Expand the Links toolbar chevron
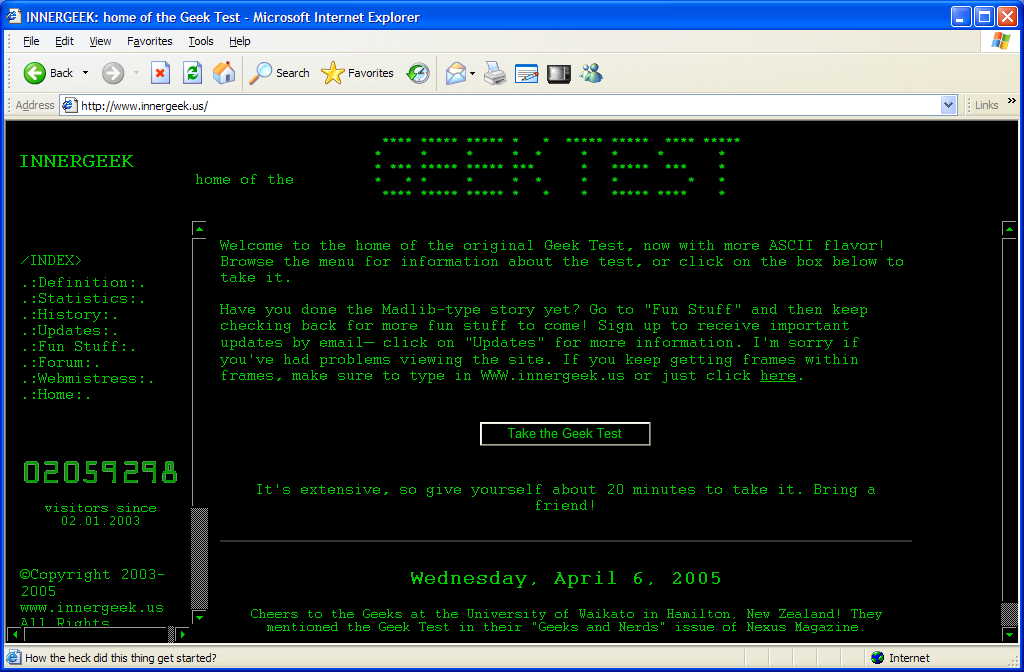 point(1012,101)
